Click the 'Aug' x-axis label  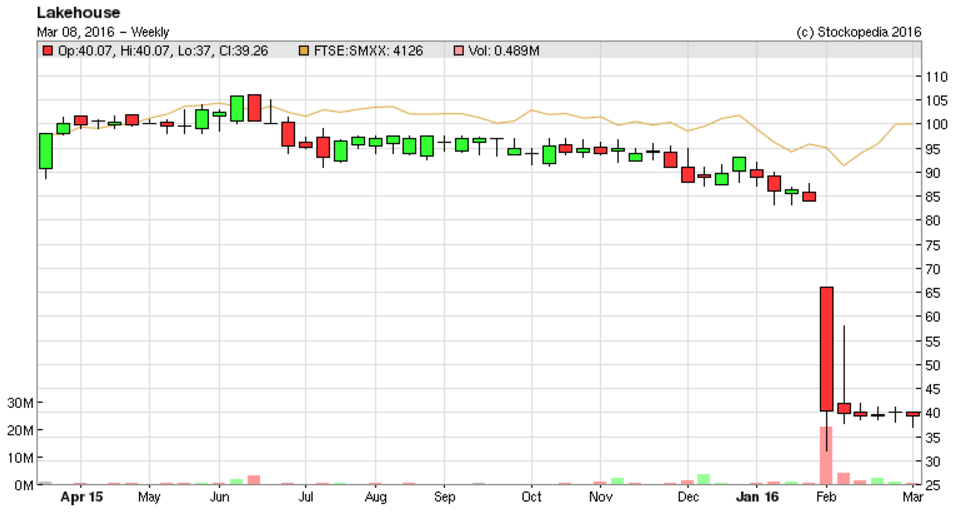pyautogui.click(x=376, y=497)
